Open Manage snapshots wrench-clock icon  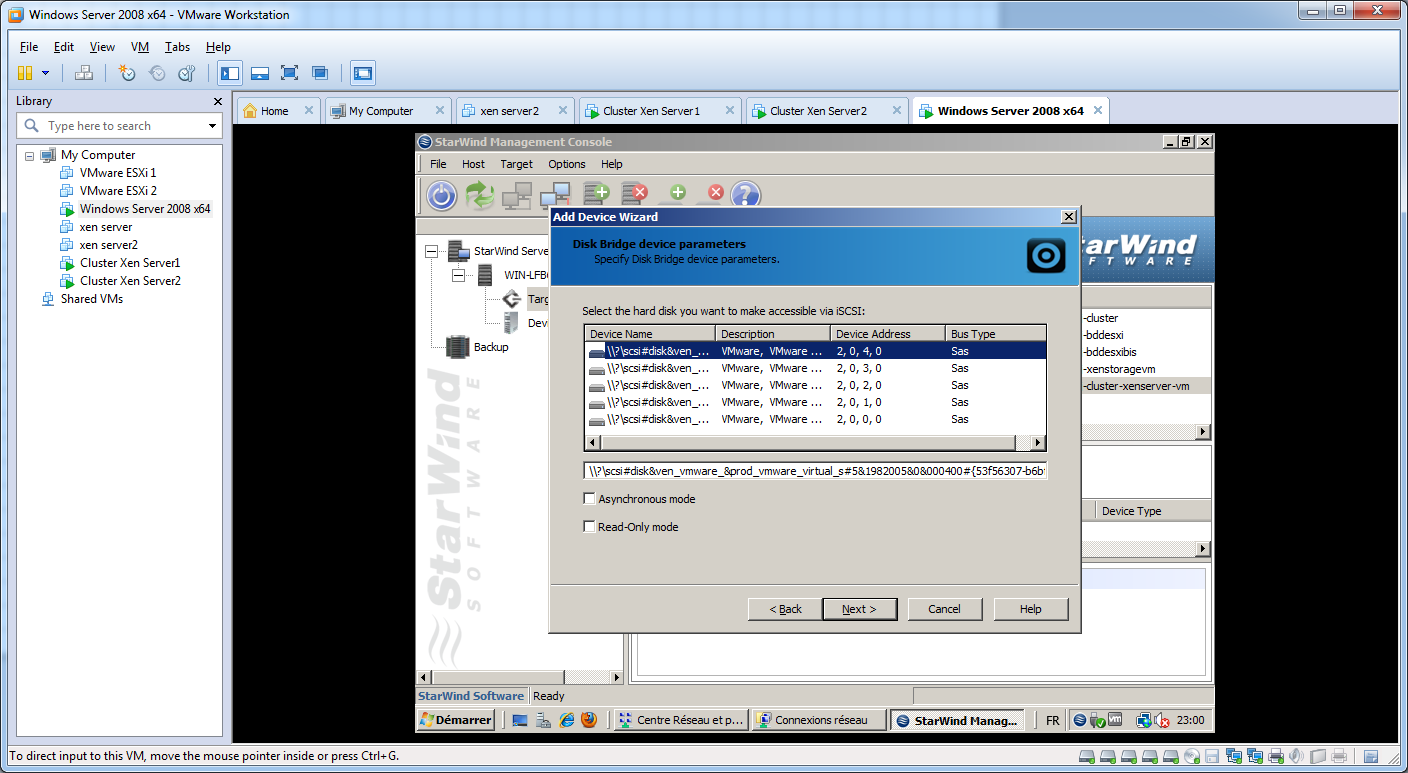tap(186, 73)
